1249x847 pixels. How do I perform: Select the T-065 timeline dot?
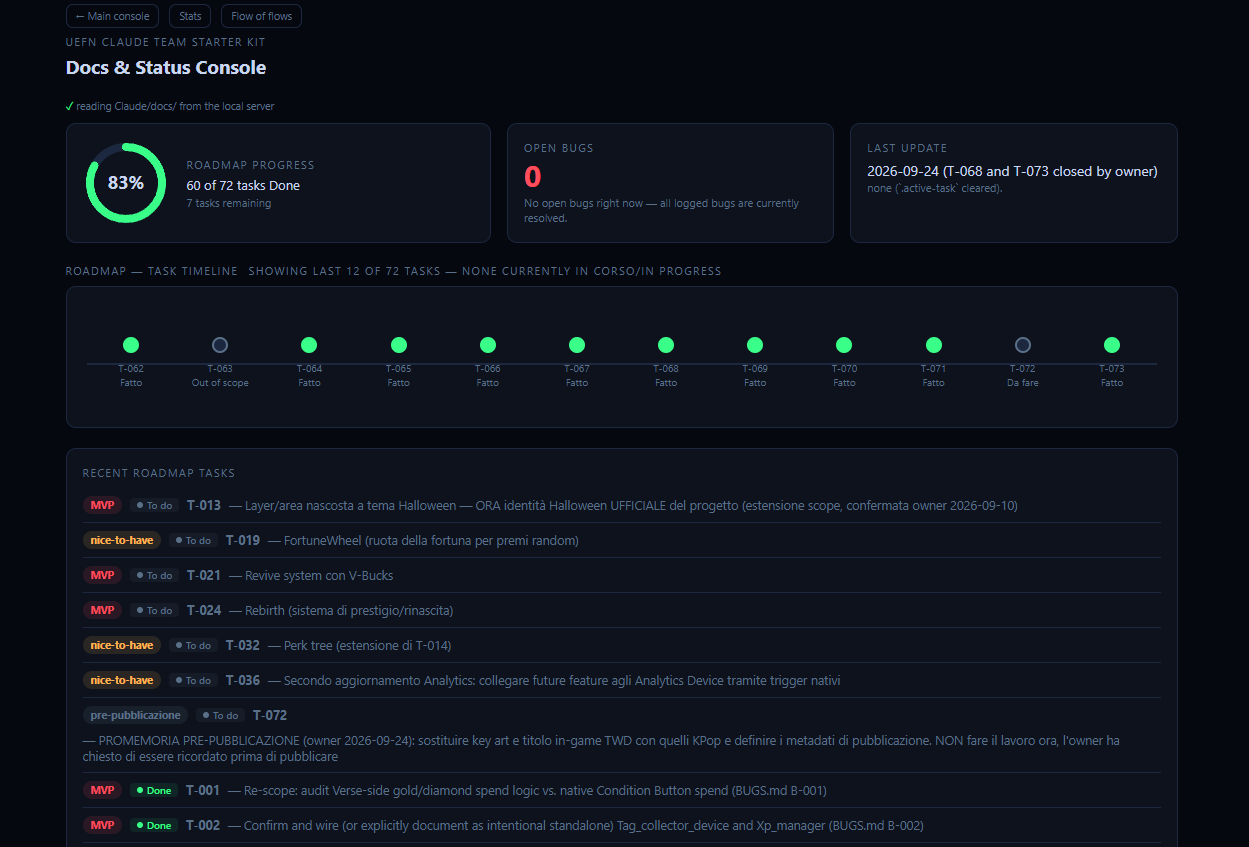399,345
